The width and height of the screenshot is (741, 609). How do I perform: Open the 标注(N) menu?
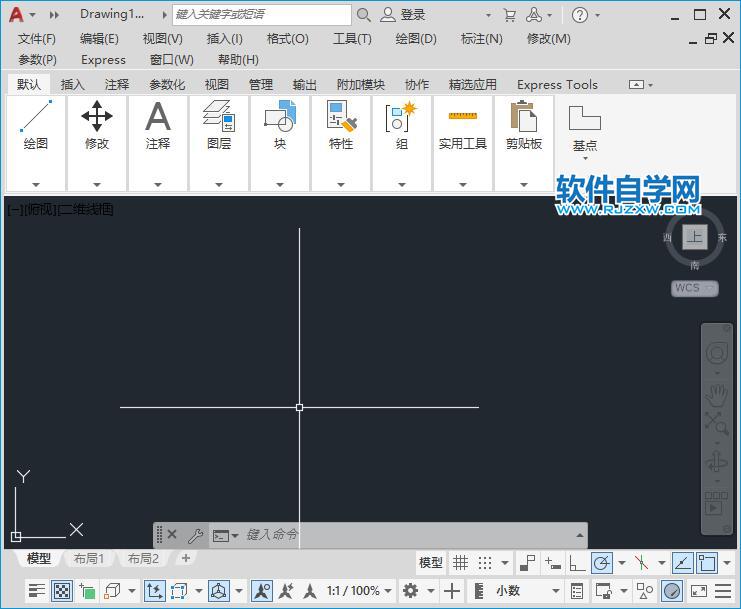482,39
